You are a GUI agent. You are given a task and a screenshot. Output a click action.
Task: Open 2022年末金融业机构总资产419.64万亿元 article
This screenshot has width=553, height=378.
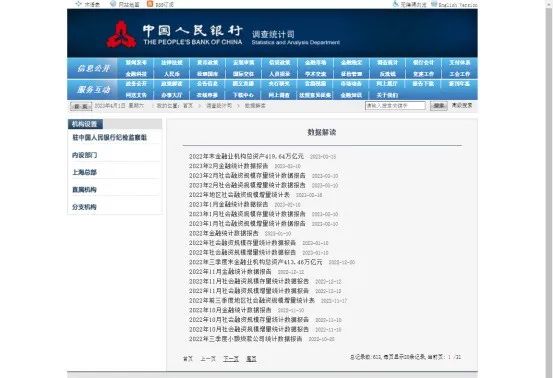click(x=246, y=156)
